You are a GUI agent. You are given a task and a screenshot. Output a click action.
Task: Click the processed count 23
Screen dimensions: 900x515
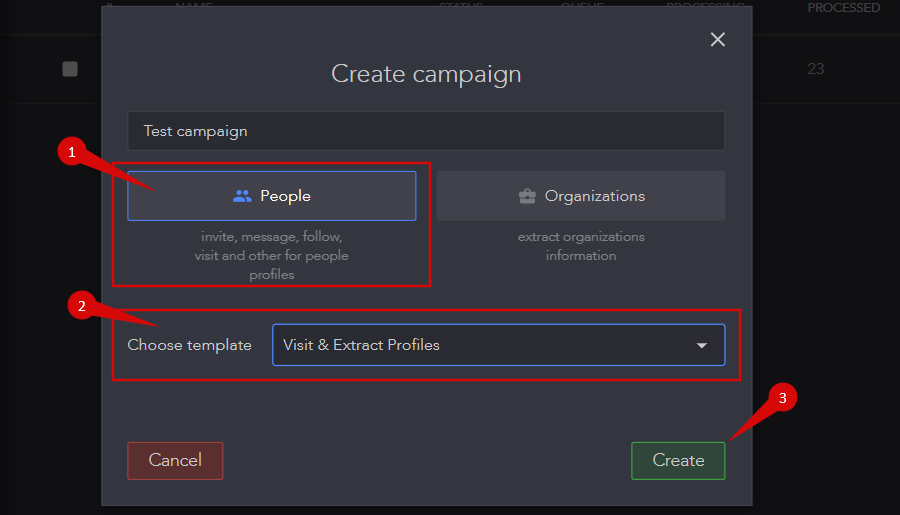click(816, 69)
